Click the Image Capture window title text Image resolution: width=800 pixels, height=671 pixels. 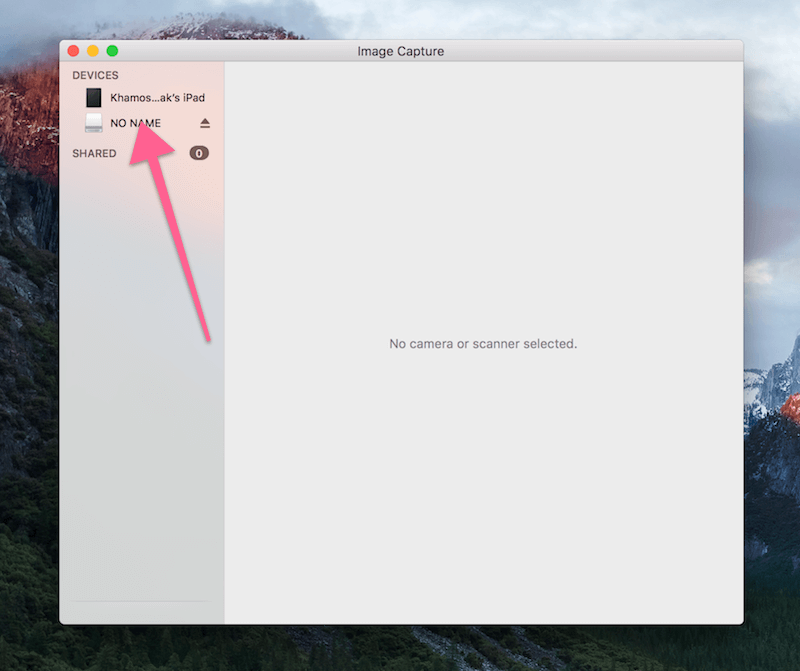(400, 51)
